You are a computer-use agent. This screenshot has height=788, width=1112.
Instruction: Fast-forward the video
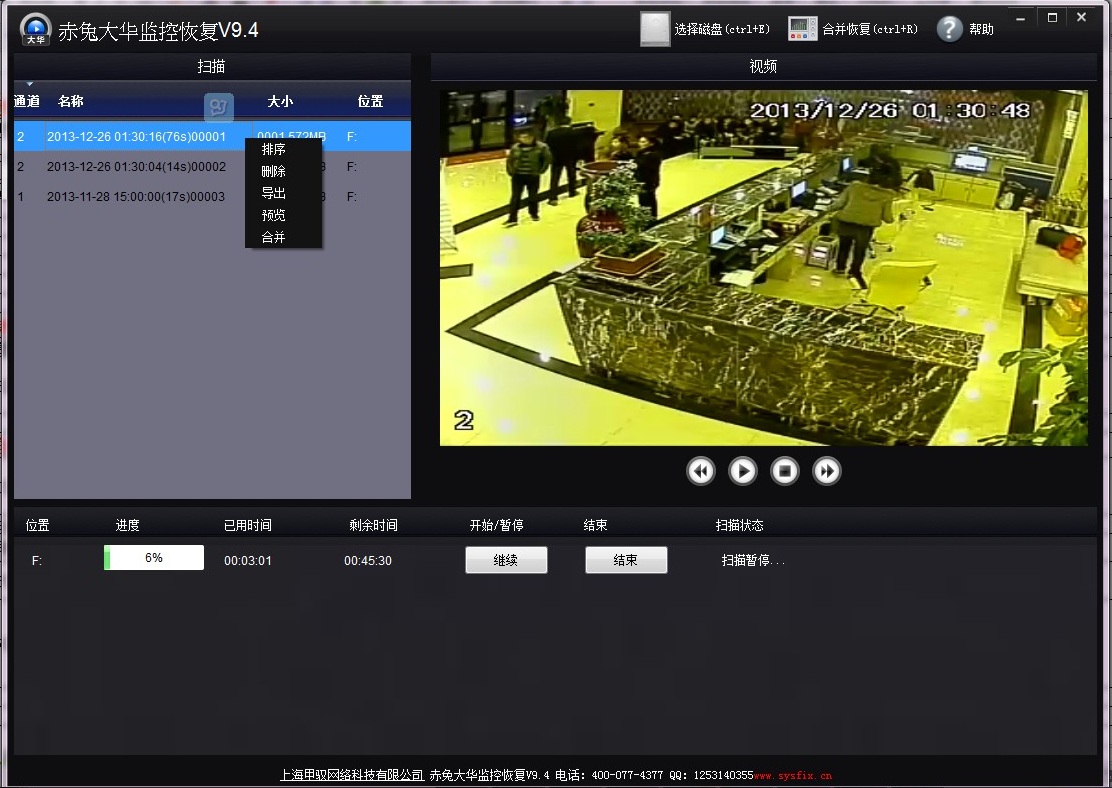point(826,471)
